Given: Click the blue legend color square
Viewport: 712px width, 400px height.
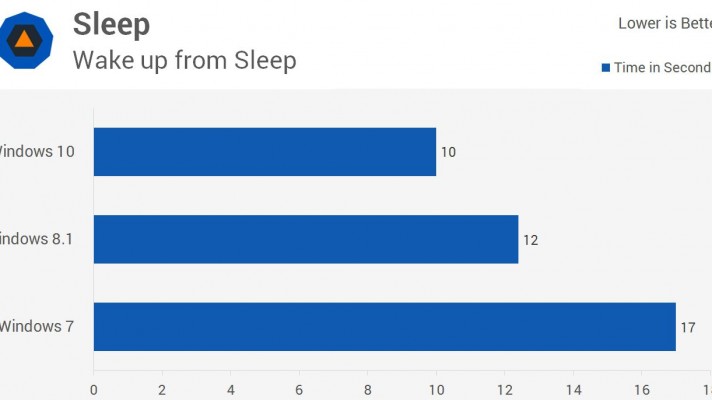Looking at the screenshot, I should click(x=605, y=68).
